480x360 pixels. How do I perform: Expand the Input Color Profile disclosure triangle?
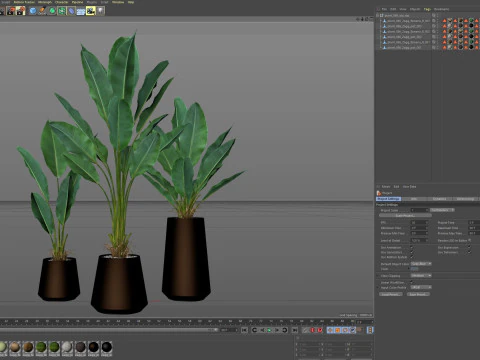tap(378, 287)
